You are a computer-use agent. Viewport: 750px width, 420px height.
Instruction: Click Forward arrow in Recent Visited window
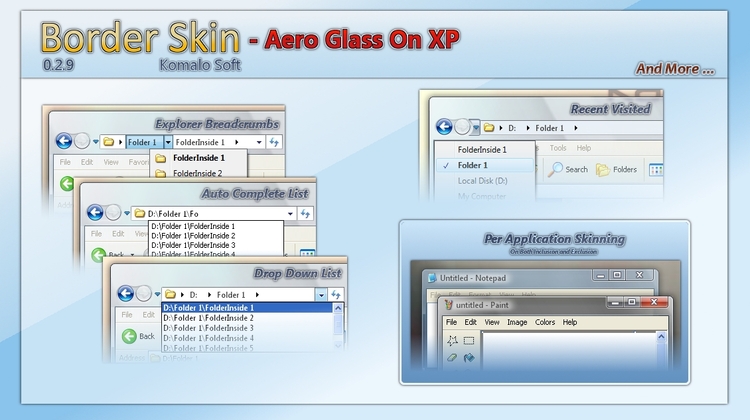point(462,127)
